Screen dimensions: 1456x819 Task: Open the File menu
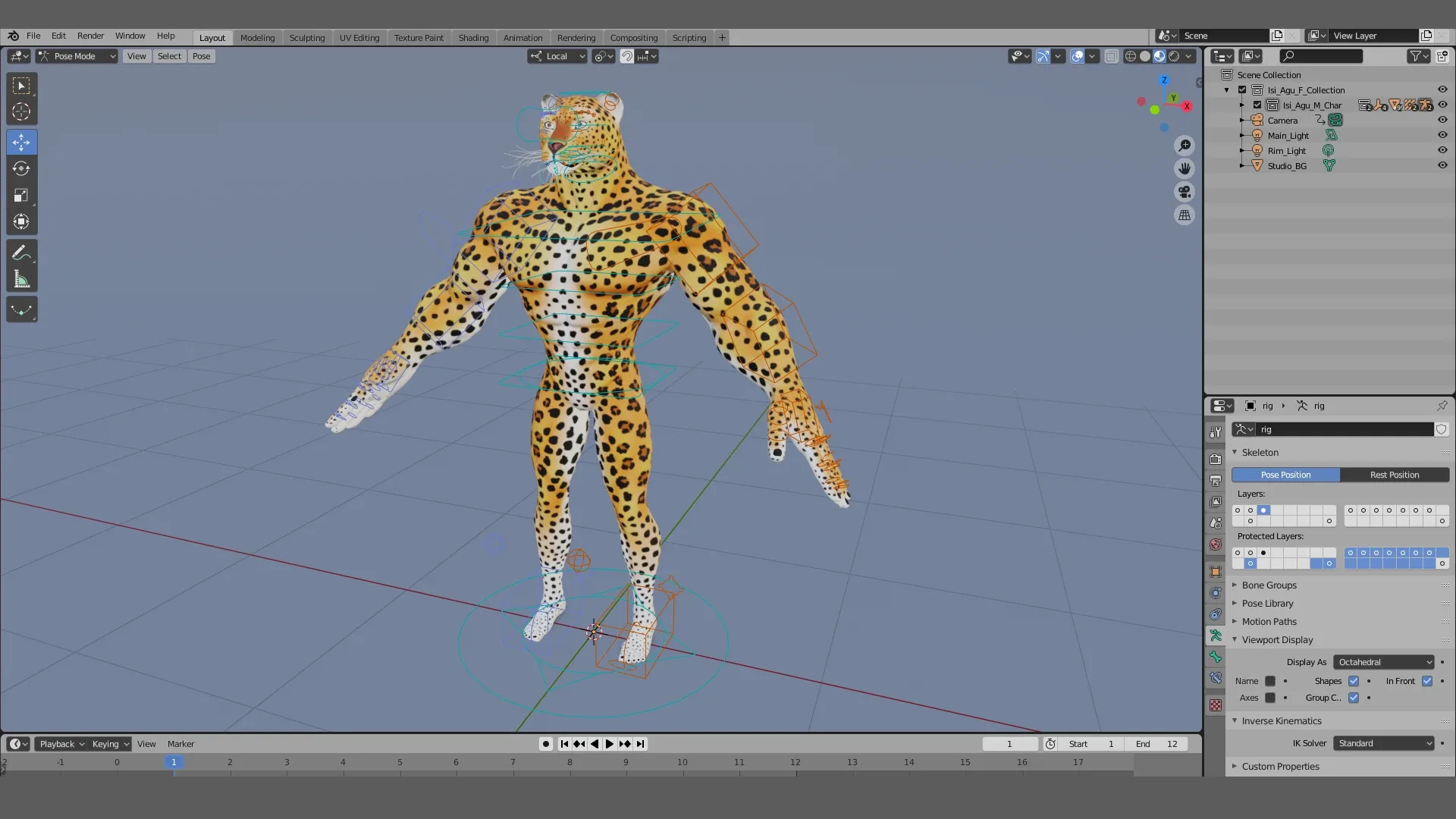click(x=33, y=36)
